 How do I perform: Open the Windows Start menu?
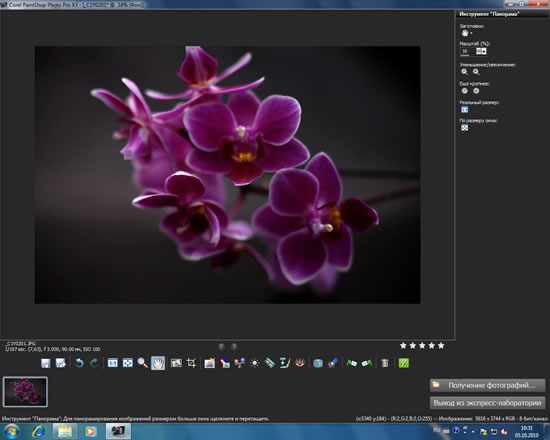point(11,432)
